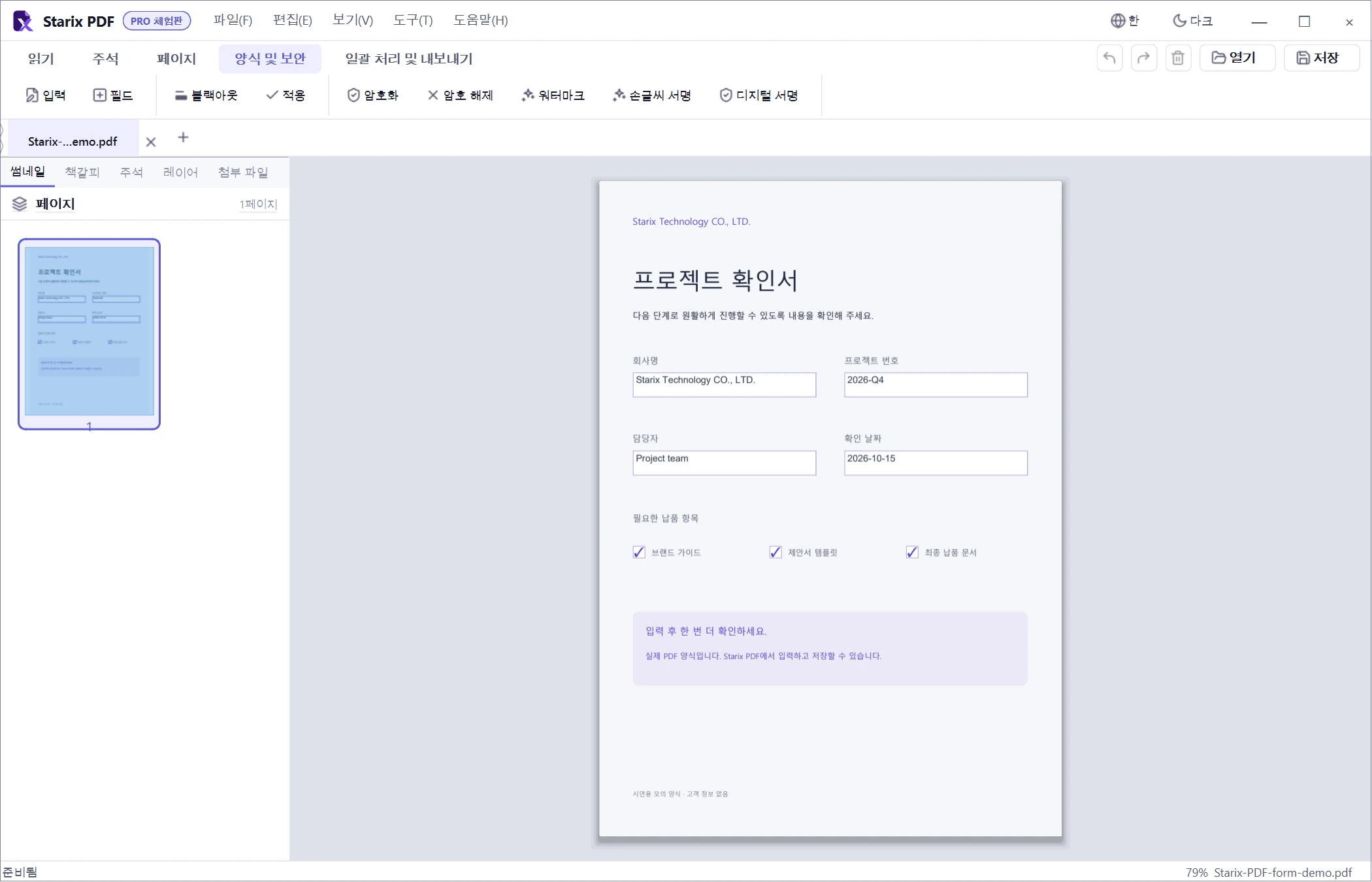1372x882 pixels.
Task: Toggle the 제안서 템플릿 checkbox
Action: 776,552
